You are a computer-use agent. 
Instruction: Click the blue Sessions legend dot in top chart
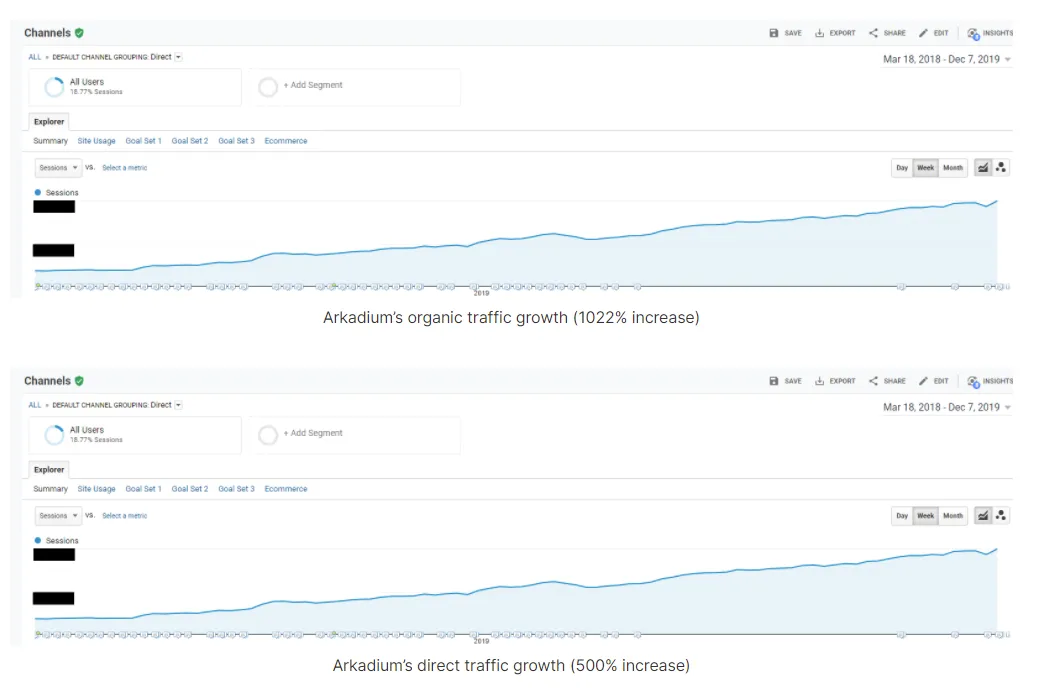[38, 193]
